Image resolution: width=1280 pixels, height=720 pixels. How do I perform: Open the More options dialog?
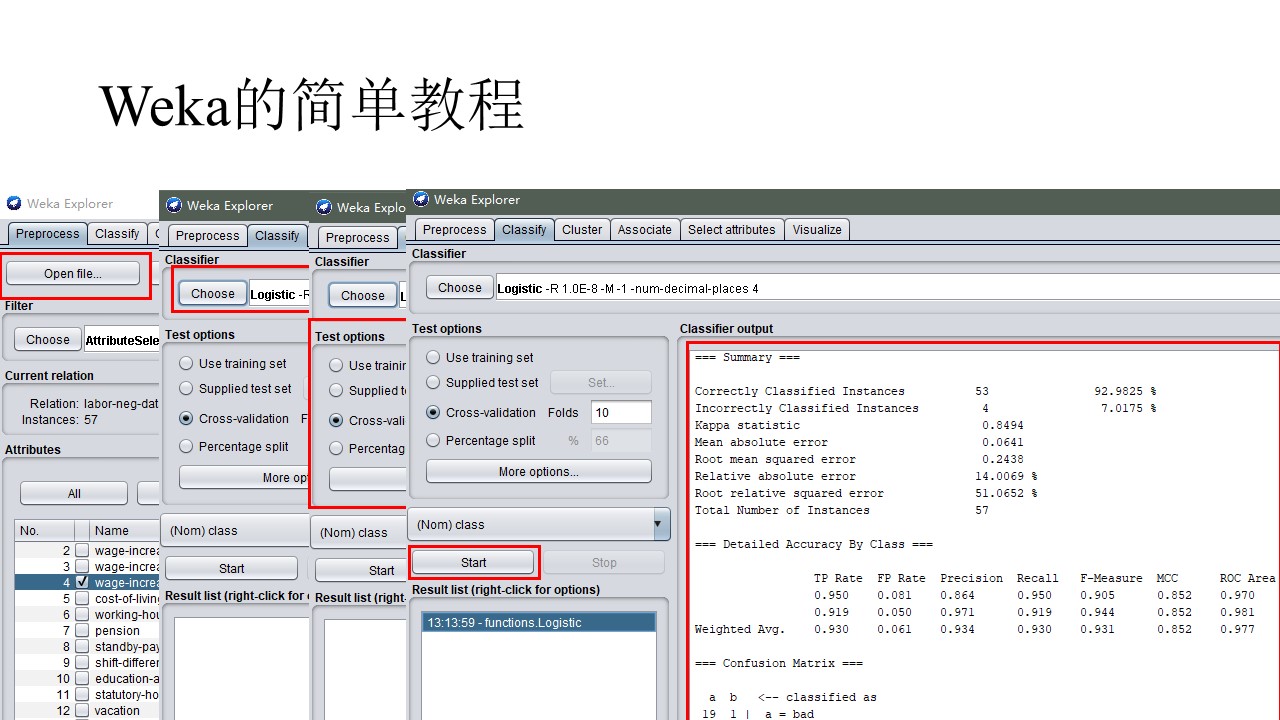pos(538,470)
